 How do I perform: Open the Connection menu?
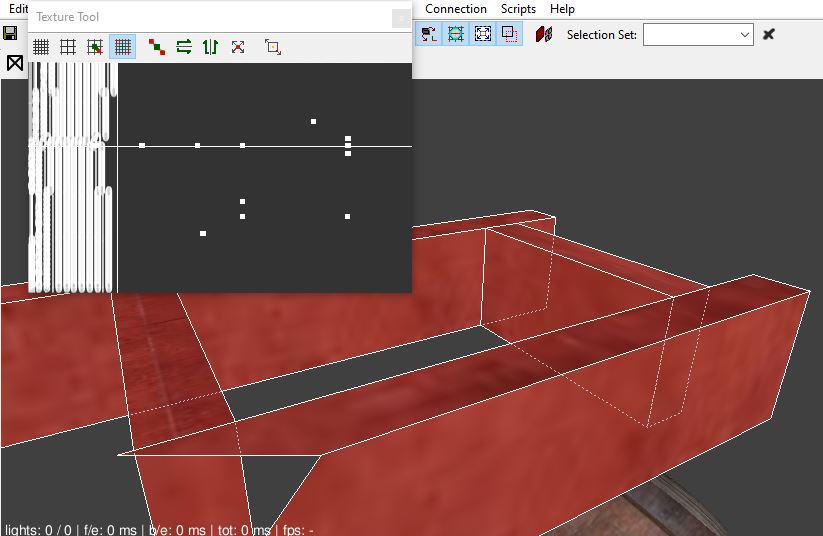tap(455, 9)
